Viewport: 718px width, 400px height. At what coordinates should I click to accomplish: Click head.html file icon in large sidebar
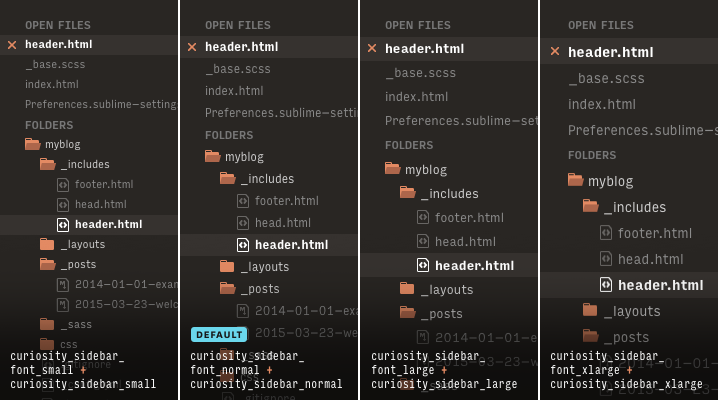423,241
